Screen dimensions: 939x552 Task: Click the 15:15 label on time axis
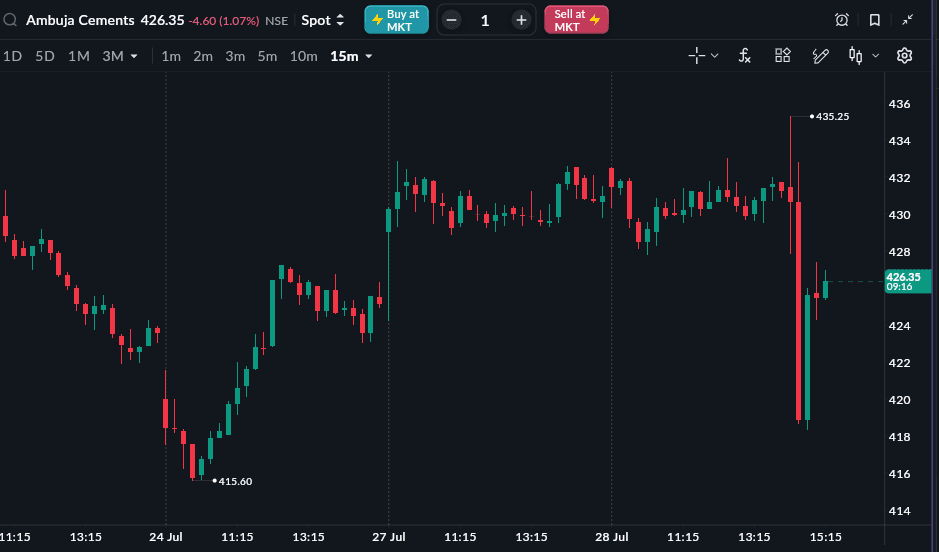[x=825, y=537]
